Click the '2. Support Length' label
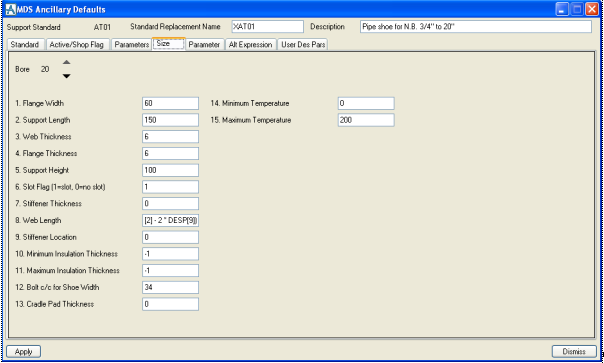 (43, 120)
